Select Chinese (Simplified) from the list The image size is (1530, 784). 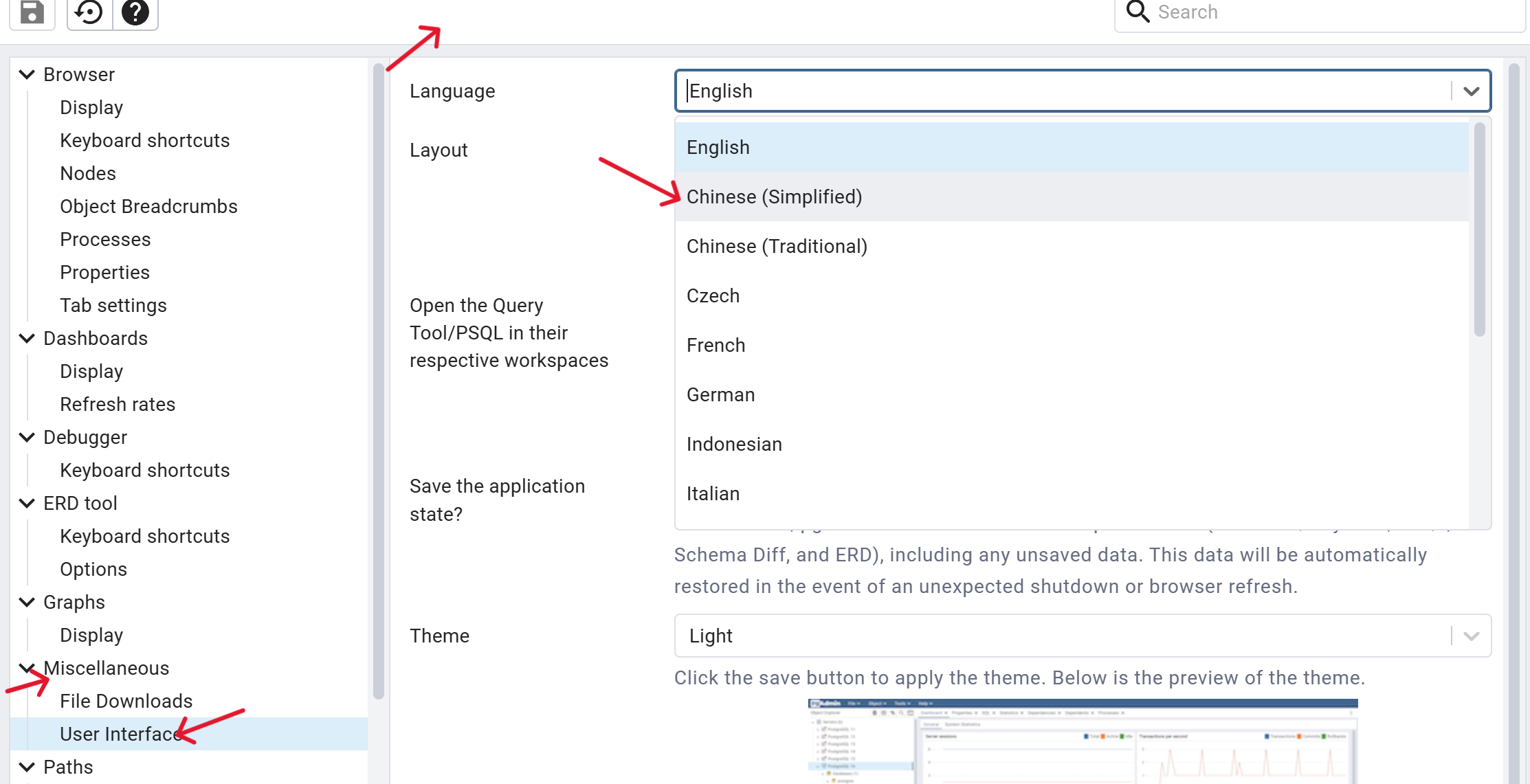coord(774,197)
